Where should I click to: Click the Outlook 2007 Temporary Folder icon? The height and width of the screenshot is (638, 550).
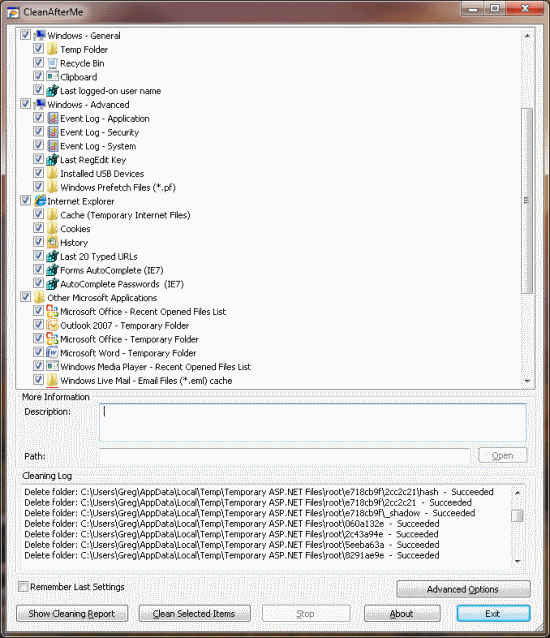click(52, 326)
